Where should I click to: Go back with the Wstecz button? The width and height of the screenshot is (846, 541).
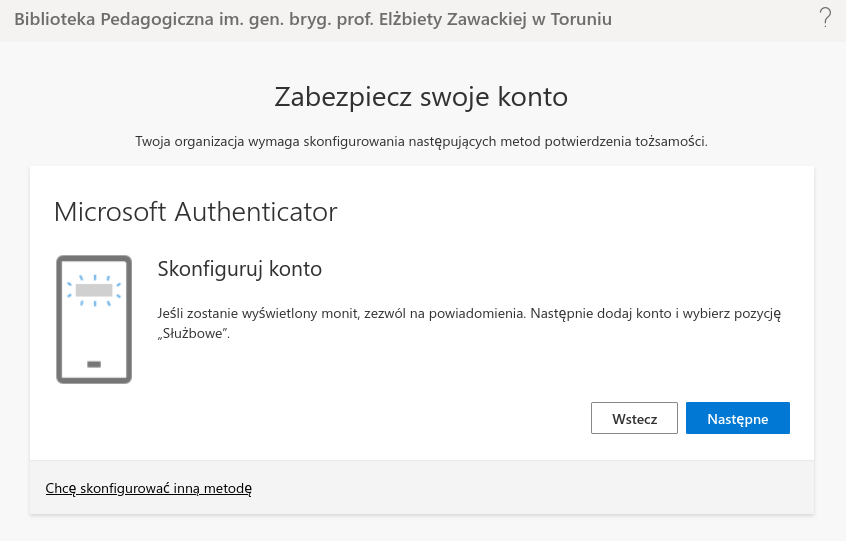(x=634, y=418)
